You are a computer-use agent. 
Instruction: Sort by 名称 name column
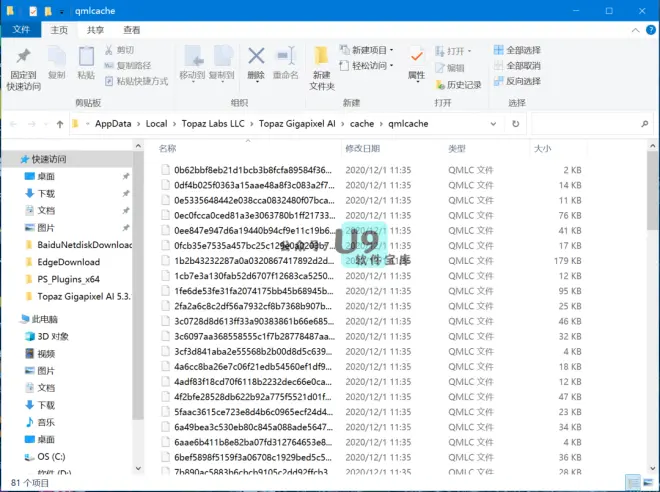[168, 149]
